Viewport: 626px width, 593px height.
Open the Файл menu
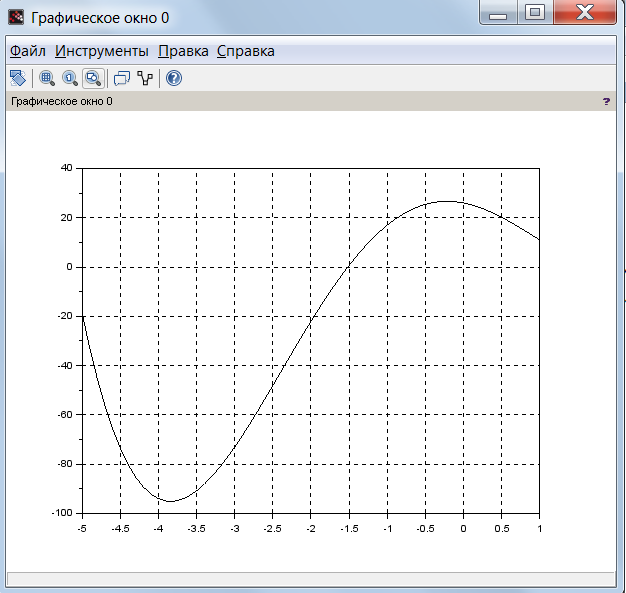pyautogui.click(x=28, y=51)
